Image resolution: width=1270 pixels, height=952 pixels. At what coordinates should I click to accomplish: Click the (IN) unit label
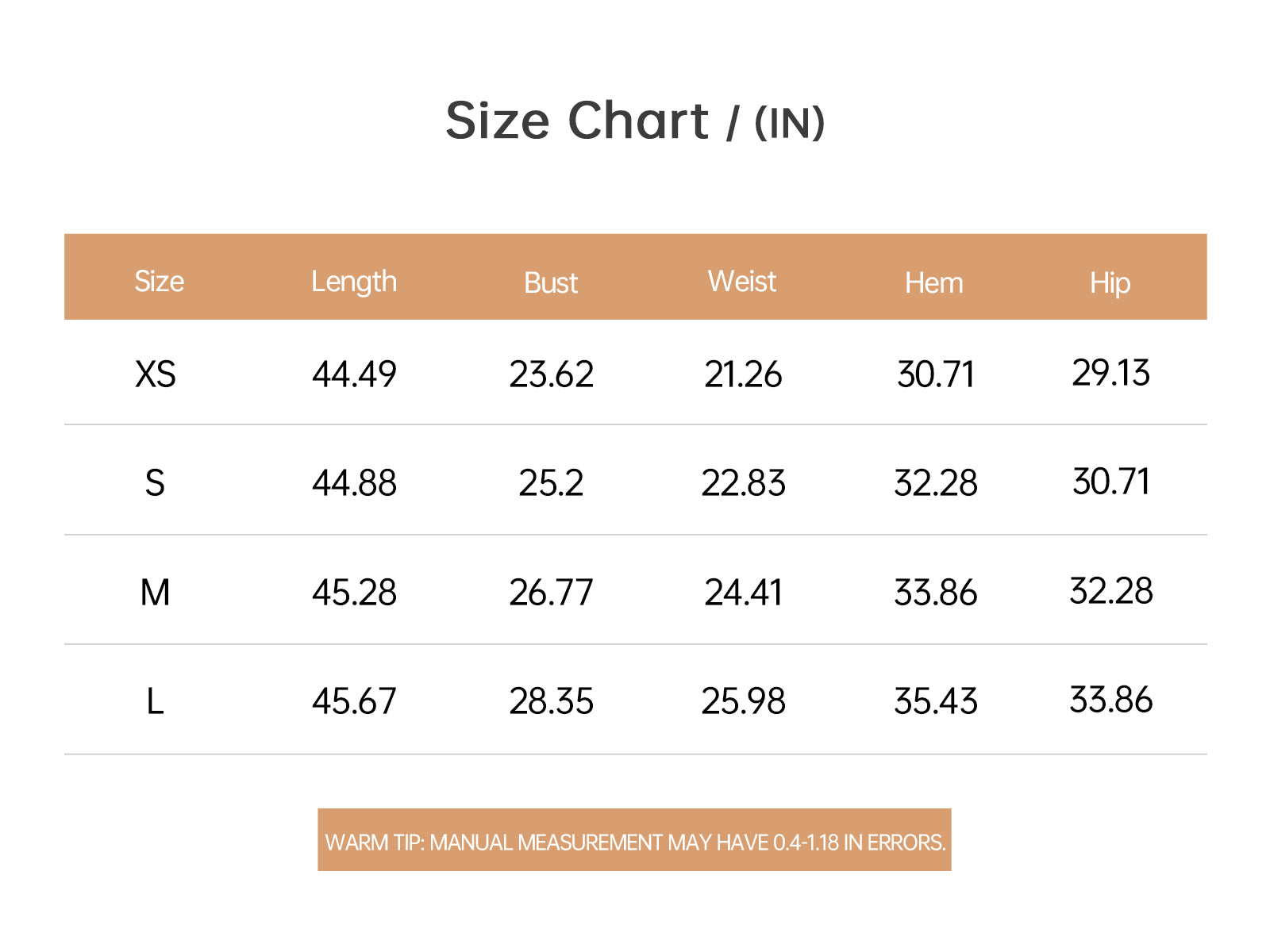(x=790, y=124)
